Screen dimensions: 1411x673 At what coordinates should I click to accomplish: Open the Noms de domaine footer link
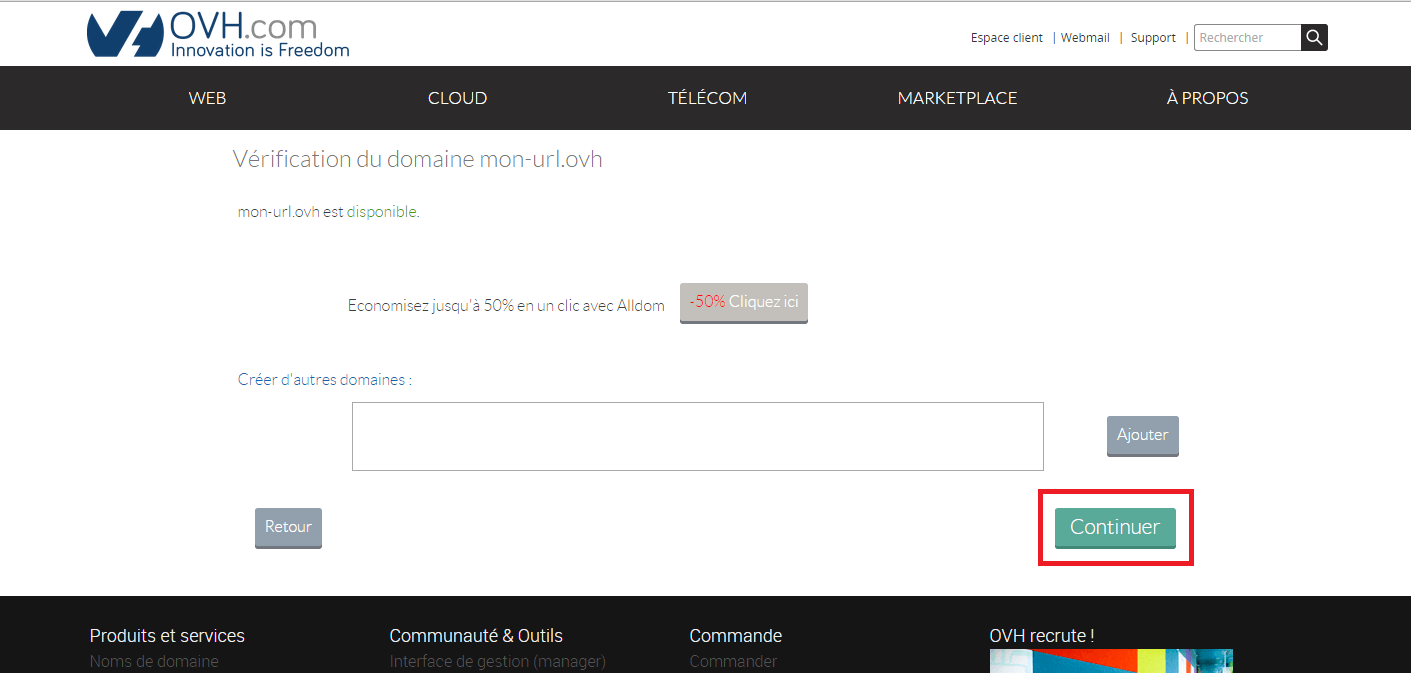coord(154,661)
